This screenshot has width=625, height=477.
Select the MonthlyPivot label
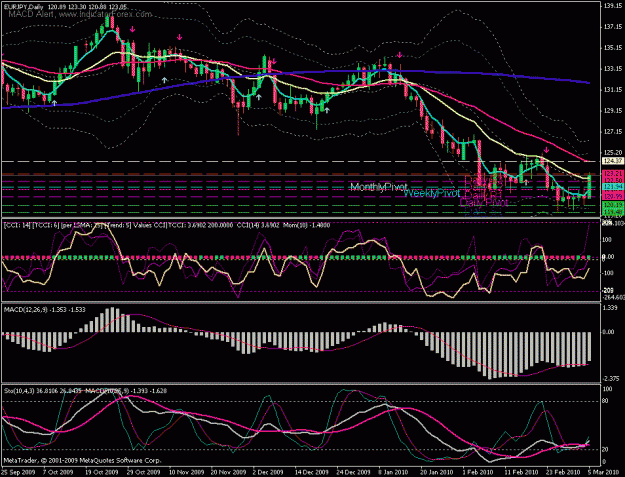(379, 187)
